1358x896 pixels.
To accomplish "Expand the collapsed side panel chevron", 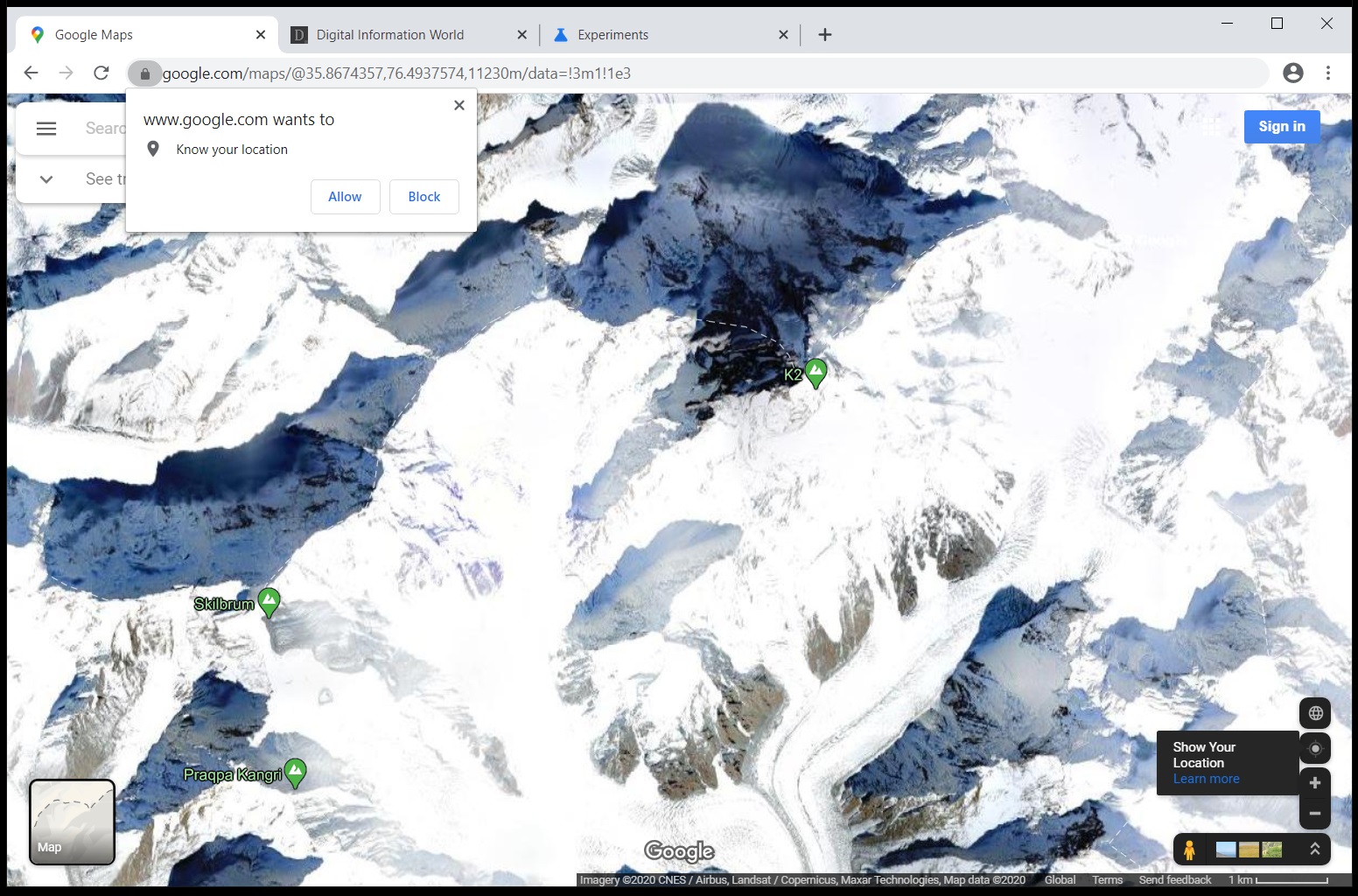I will tap(46, 179).
